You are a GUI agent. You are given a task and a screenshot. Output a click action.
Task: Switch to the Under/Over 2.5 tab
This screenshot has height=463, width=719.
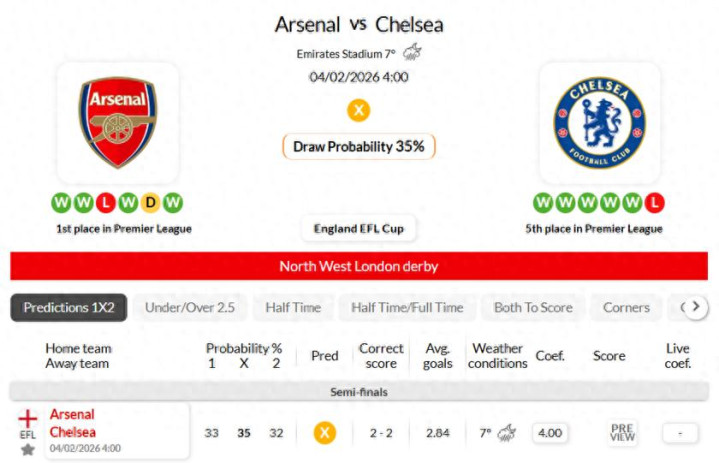pos(190,308)
